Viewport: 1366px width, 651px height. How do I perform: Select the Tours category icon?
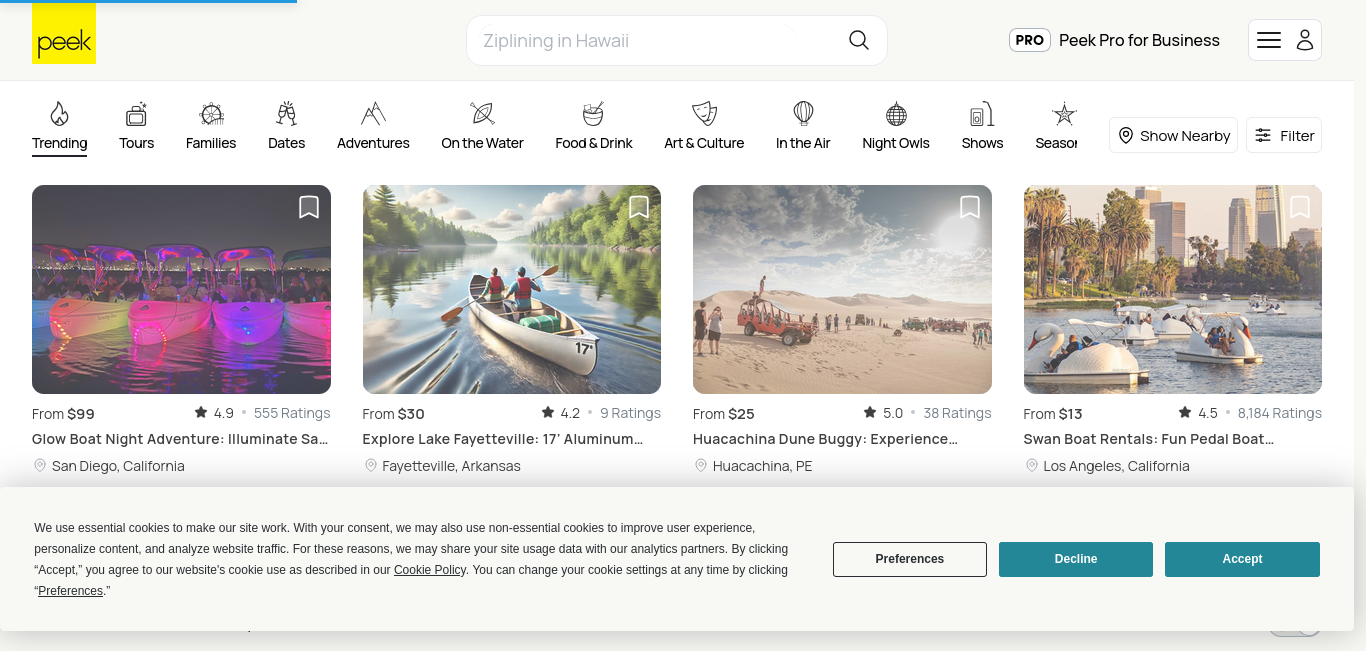(x=136, y=113)
